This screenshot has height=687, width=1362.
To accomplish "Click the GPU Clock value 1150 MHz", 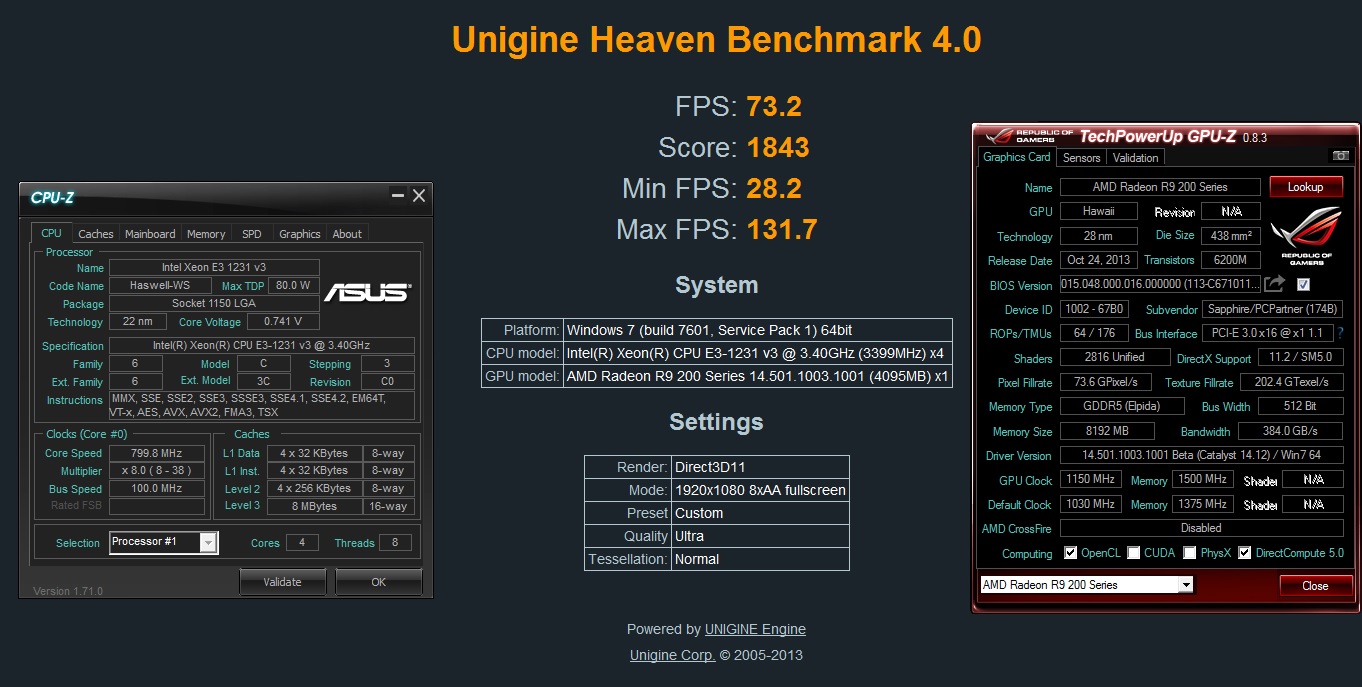I will (x=1090, y=480).
